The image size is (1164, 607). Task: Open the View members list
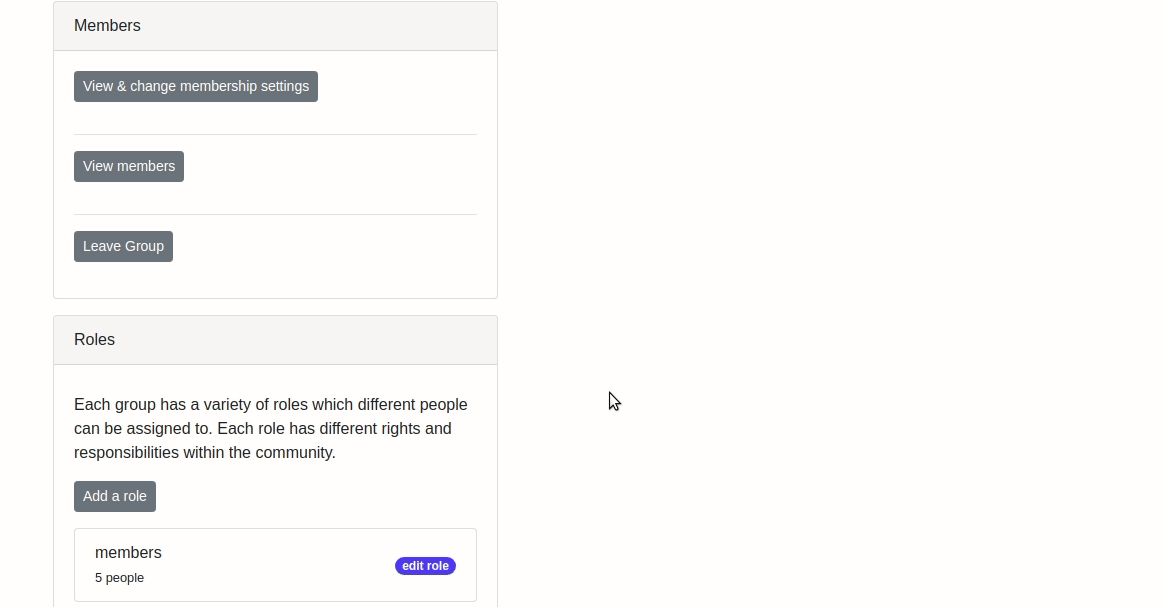[129, 166]
